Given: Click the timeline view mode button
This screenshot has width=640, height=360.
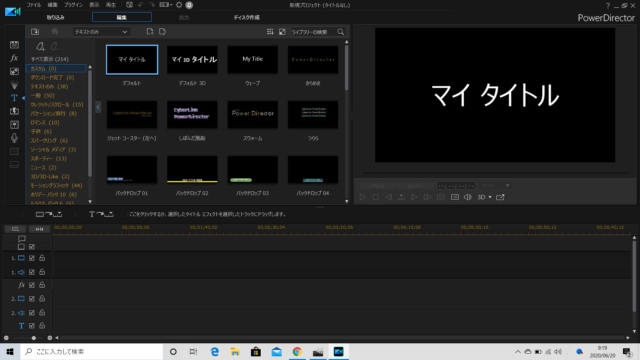Looking at the screenshot, I should [16, 229].
